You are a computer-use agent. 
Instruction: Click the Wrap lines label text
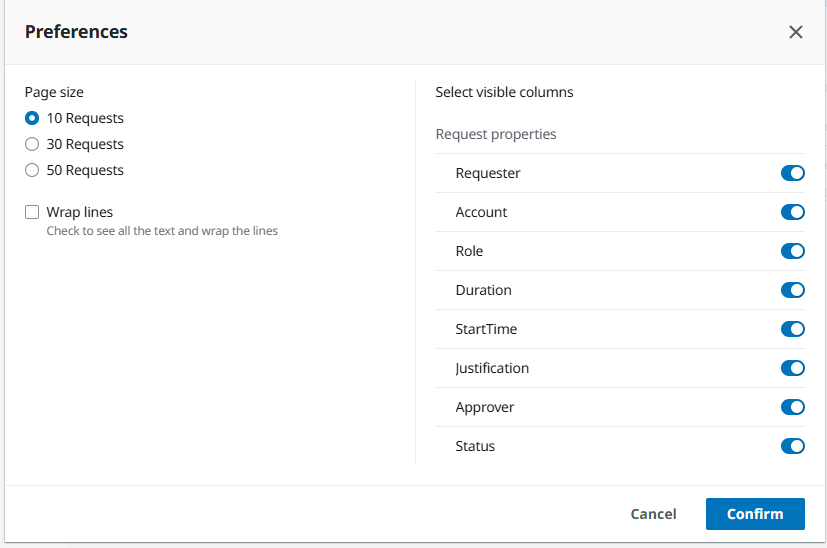[x=80, y=212]
